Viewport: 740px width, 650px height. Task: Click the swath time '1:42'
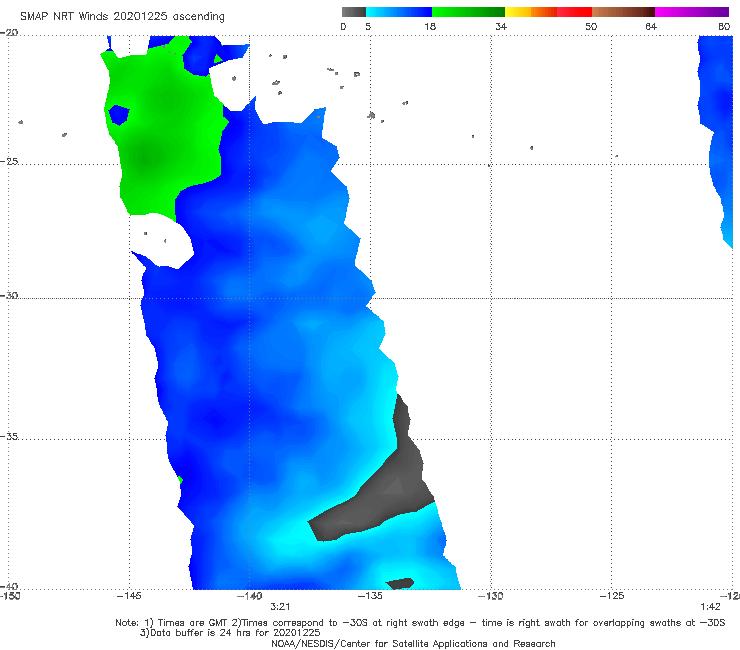pos(710,607)
